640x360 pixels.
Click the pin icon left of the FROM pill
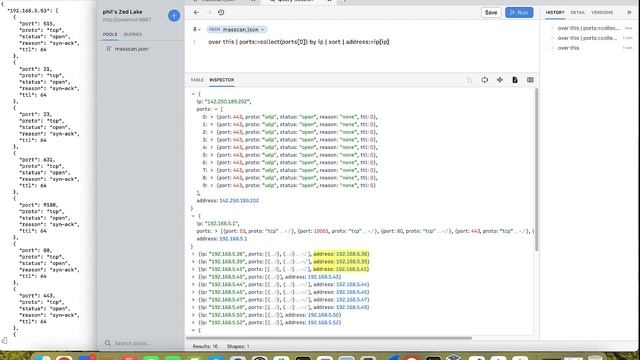pos(196,29)
